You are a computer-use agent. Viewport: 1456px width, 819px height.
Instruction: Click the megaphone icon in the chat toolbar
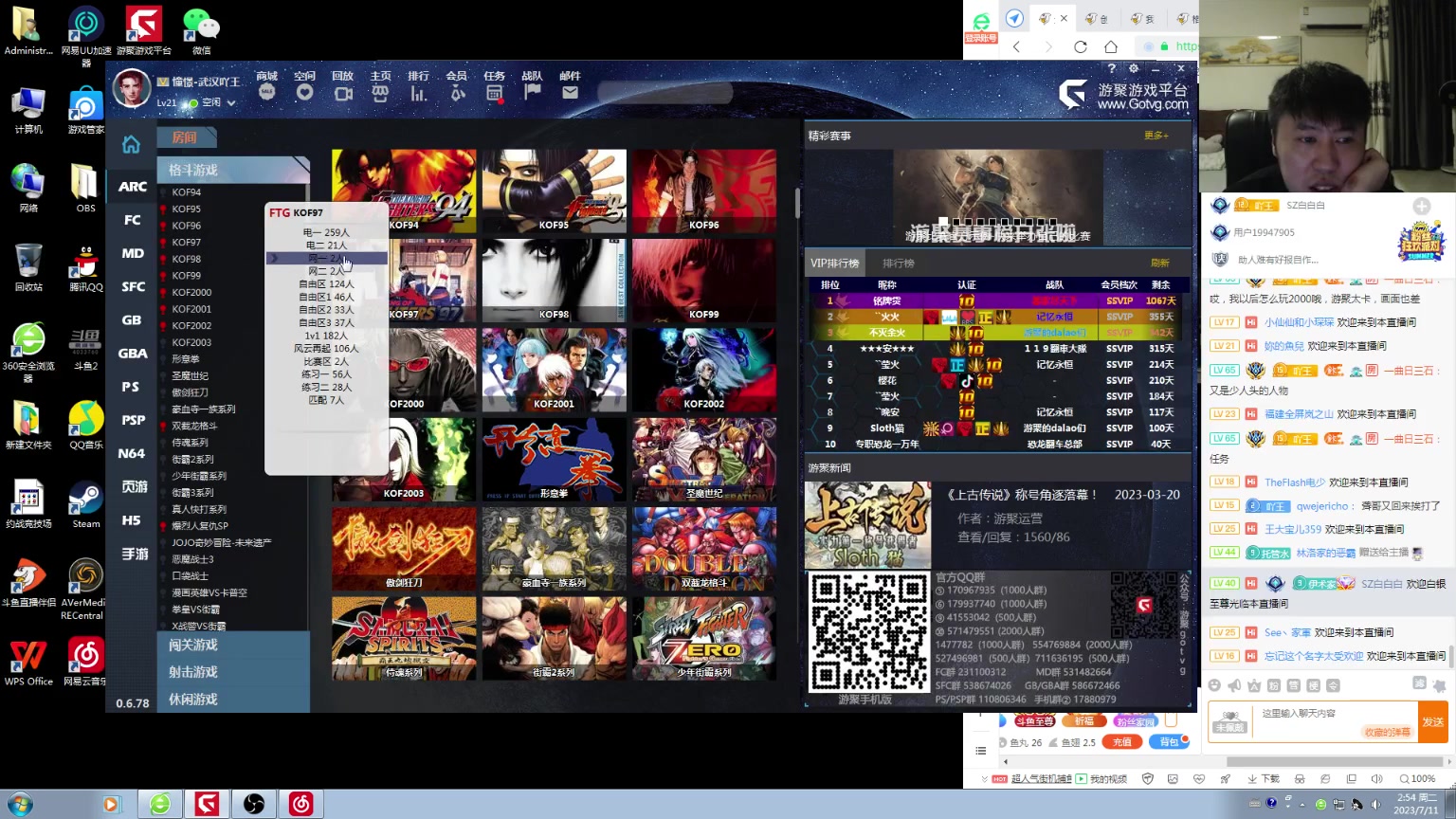tap(1234, 685)
